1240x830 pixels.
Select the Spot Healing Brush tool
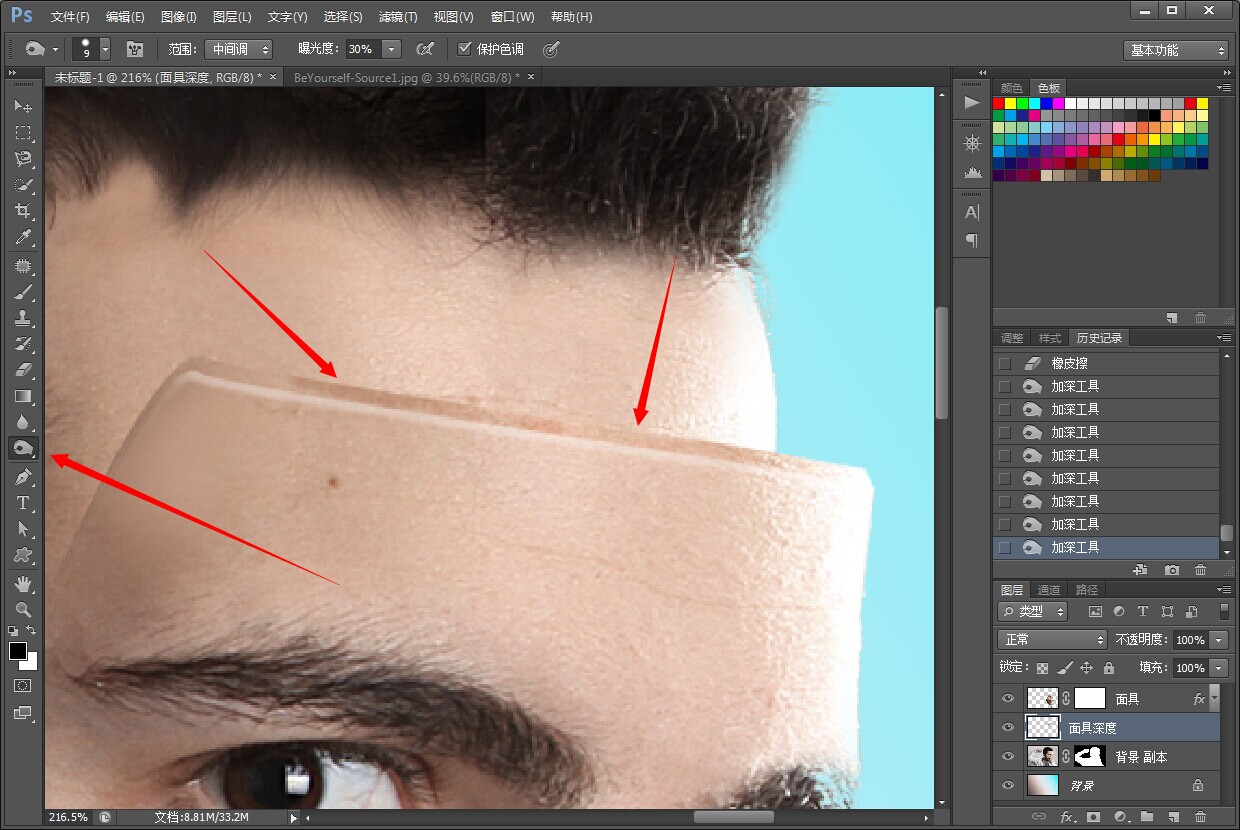coord(23,266)
